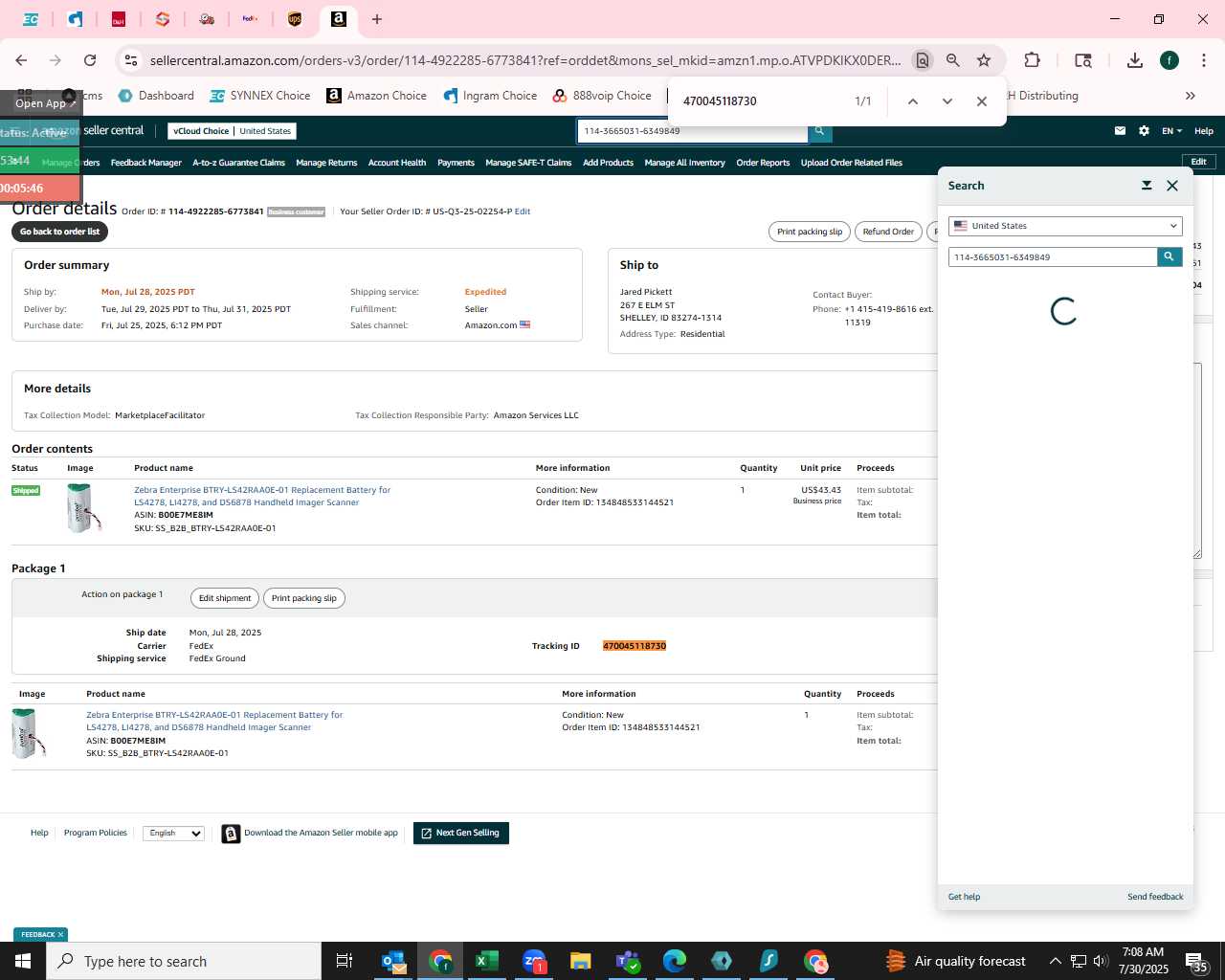Open Payments menu item

[x=456, y=163]
